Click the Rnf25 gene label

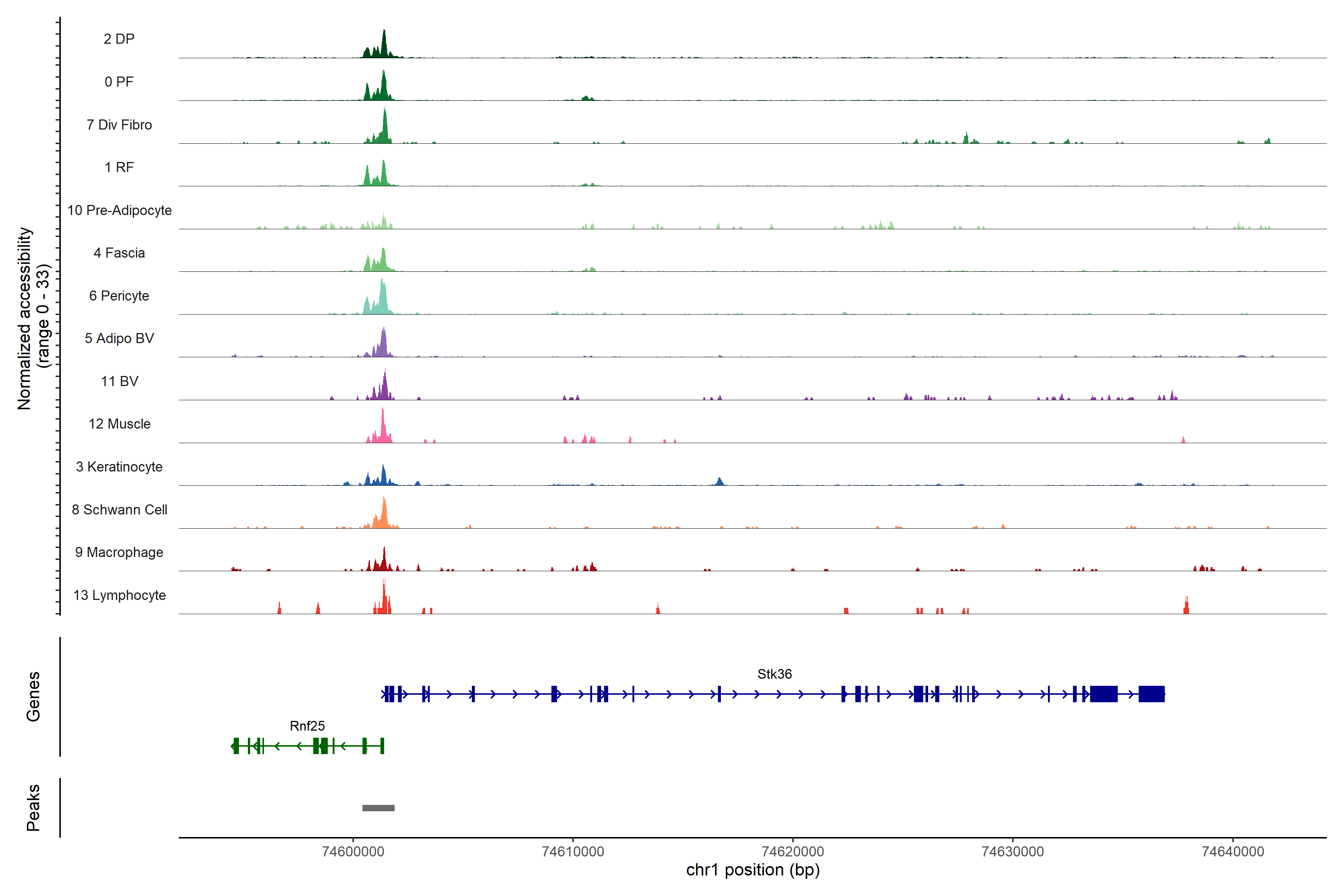click(x=307, y=726)
